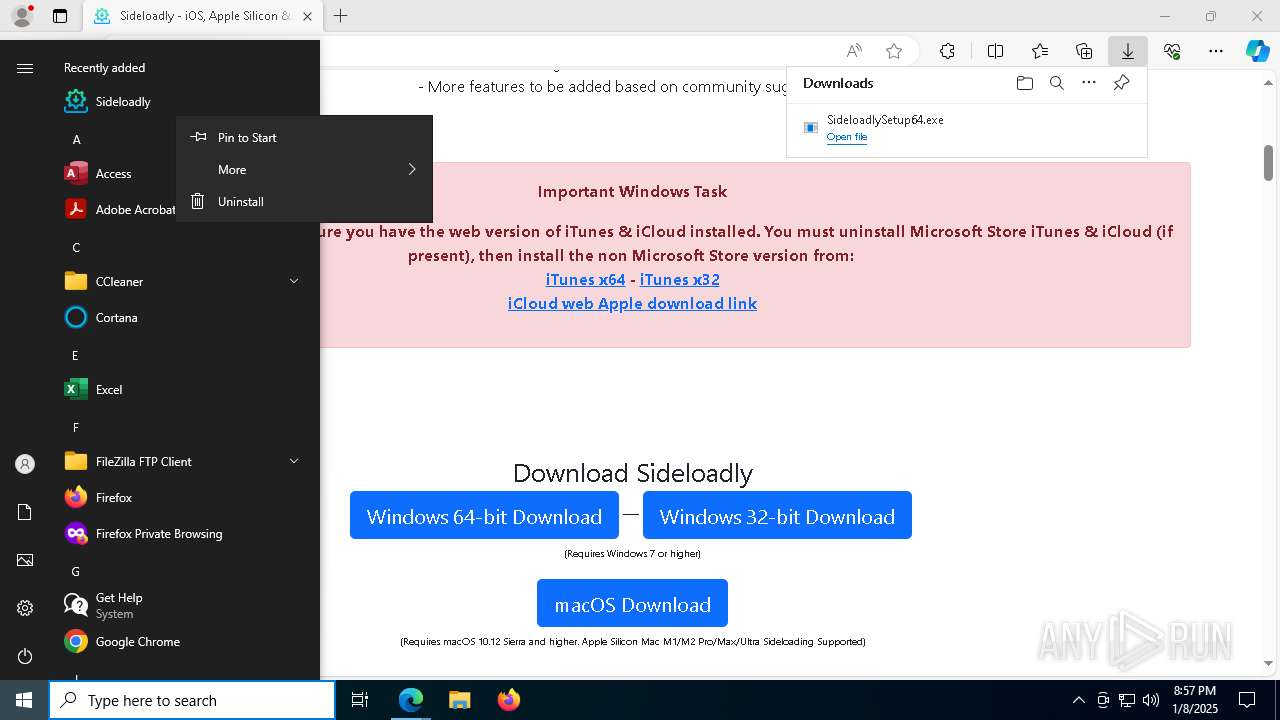1280x720 pixels.
Task: Pin the Downloads panel
Action: [1121, 83]
